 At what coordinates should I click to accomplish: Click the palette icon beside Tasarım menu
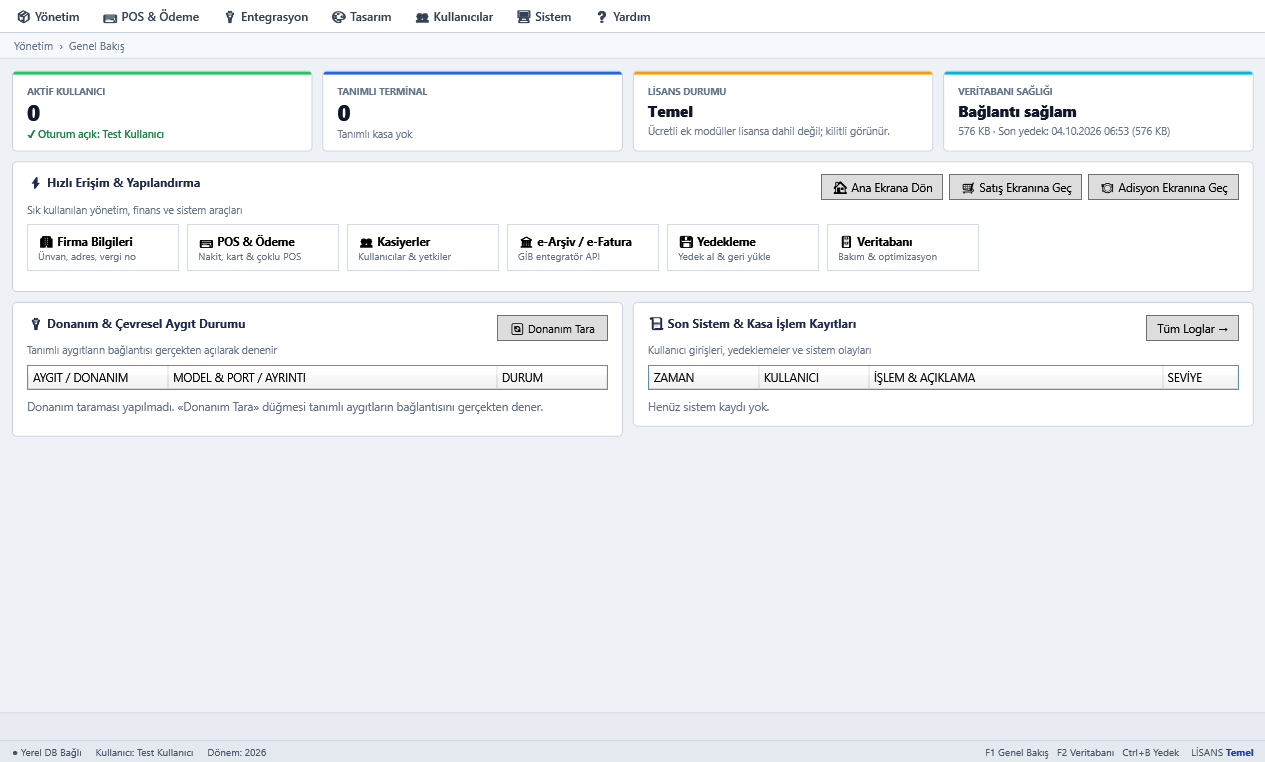pyautogui.click(x=338, y=17)
